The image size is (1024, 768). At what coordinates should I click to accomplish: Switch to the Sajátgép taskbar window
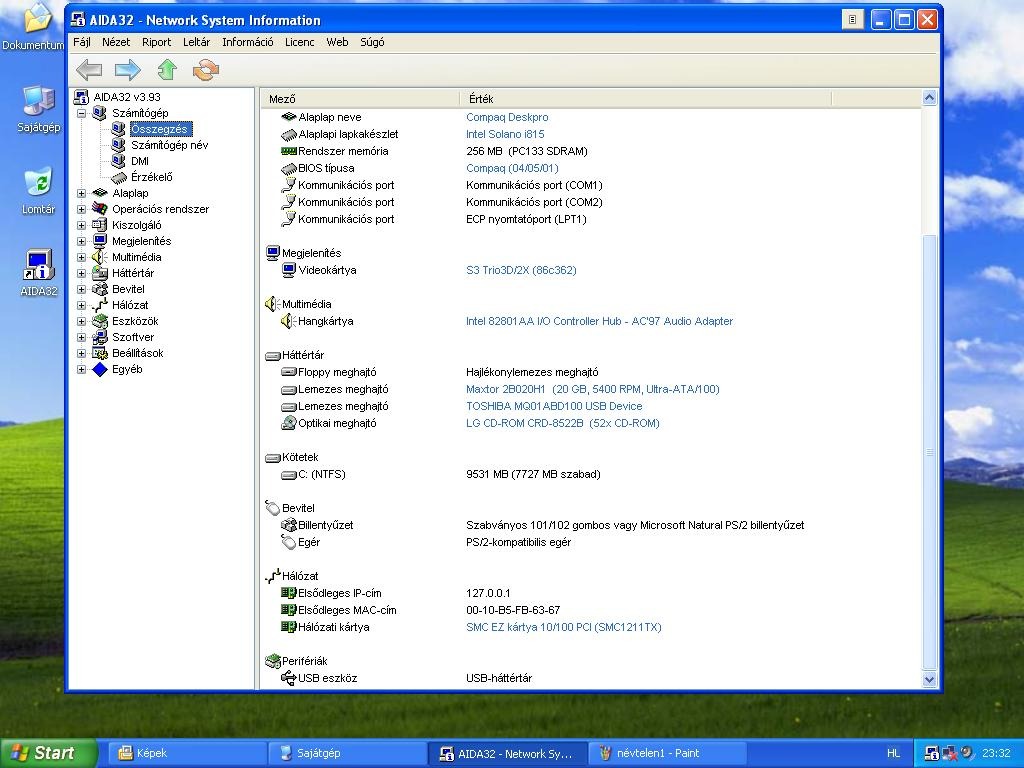346,753
